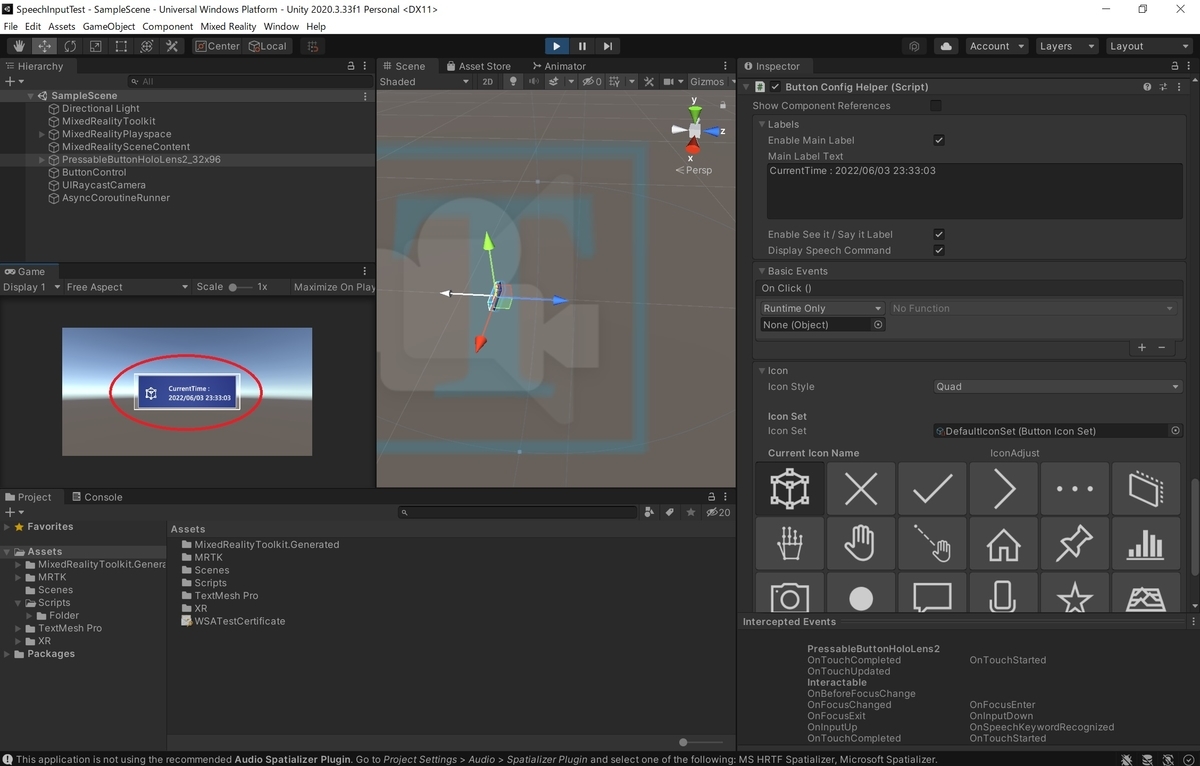Open the custom editor tools button

pyautogui.click(x=172, y=46)
